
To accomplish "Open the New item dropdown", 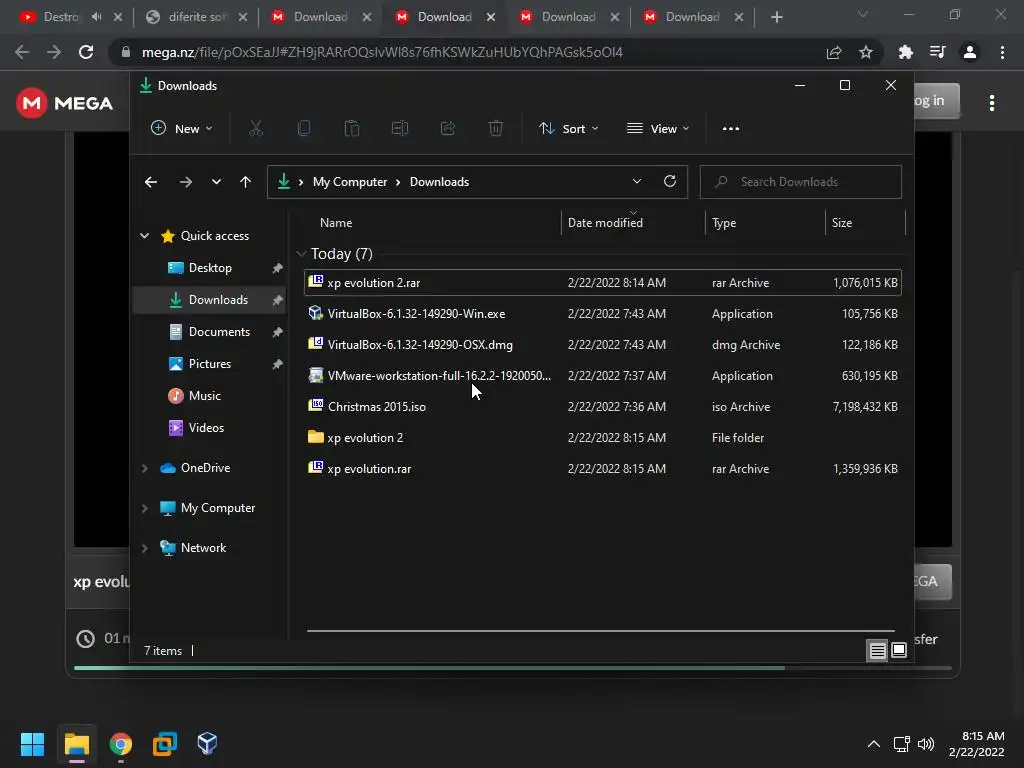I will pyautogui.click(x=182, y=129).
